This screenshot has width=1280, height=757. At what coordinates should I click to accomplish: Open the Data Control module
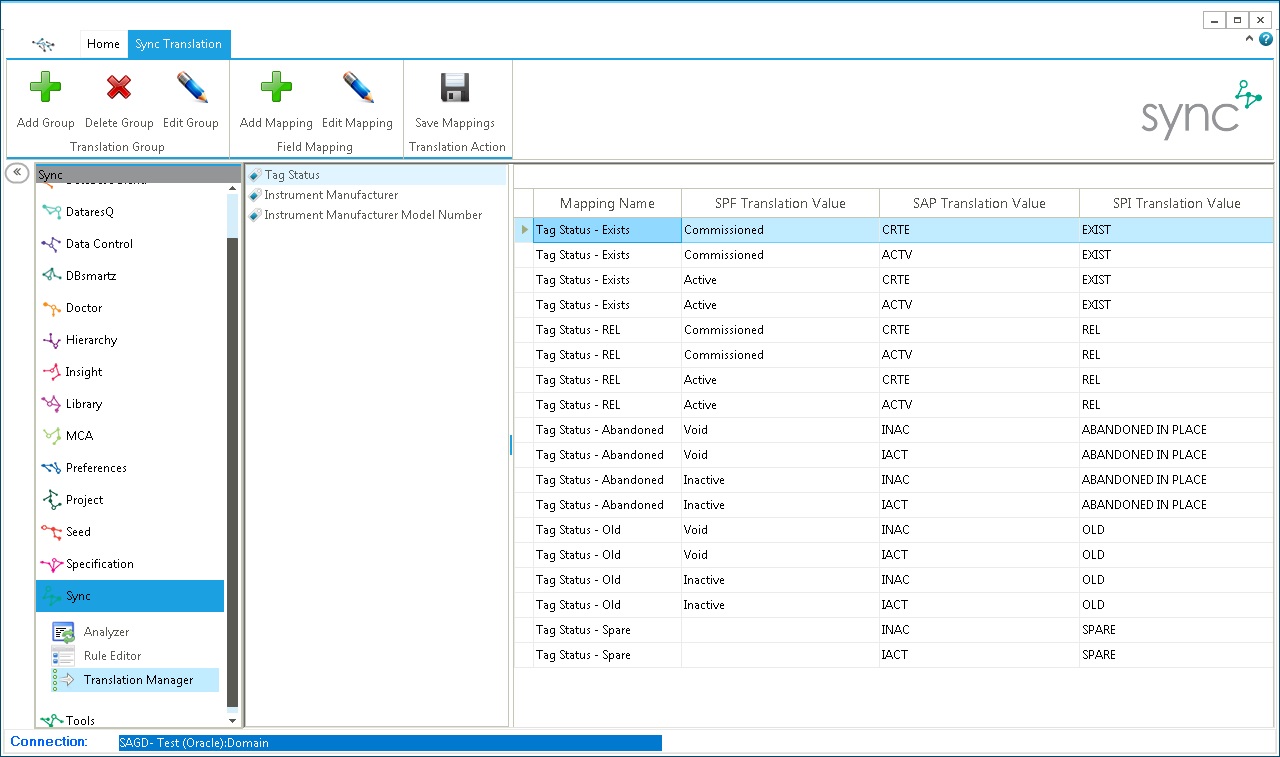pyautogui.click(x=130, y=244)
